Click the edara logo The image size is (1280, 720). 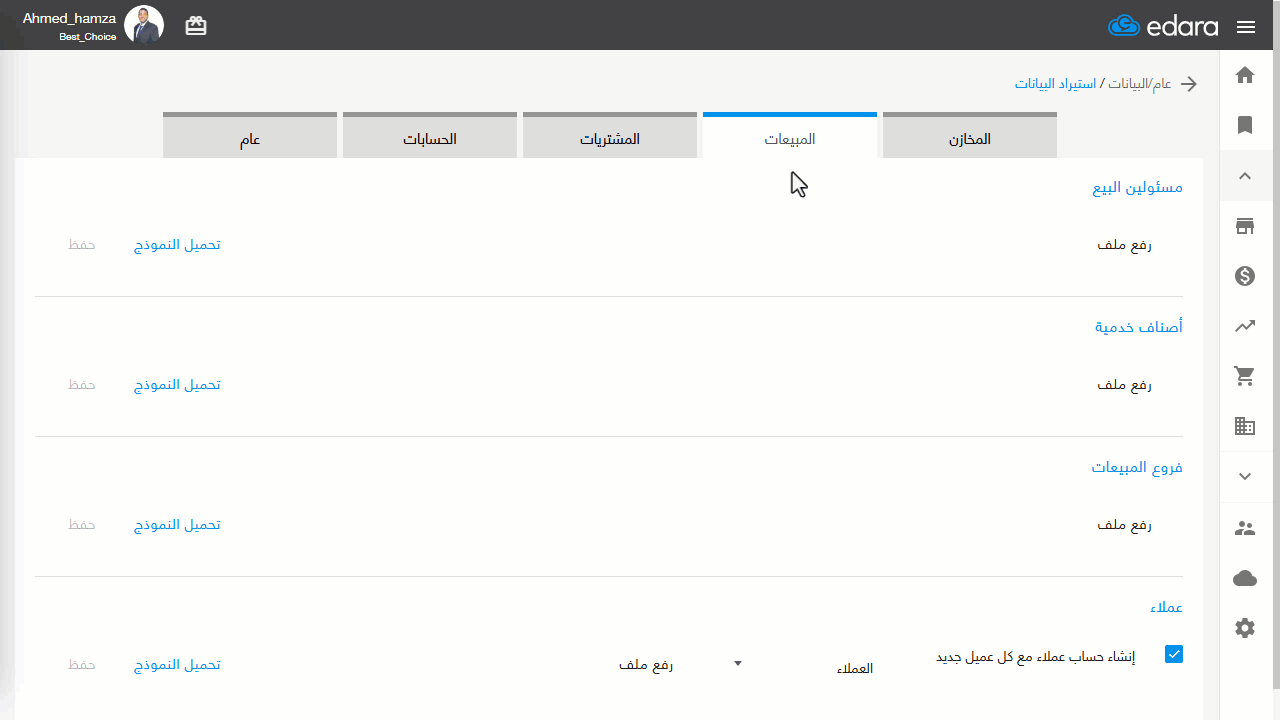(x=1163, y=26)
